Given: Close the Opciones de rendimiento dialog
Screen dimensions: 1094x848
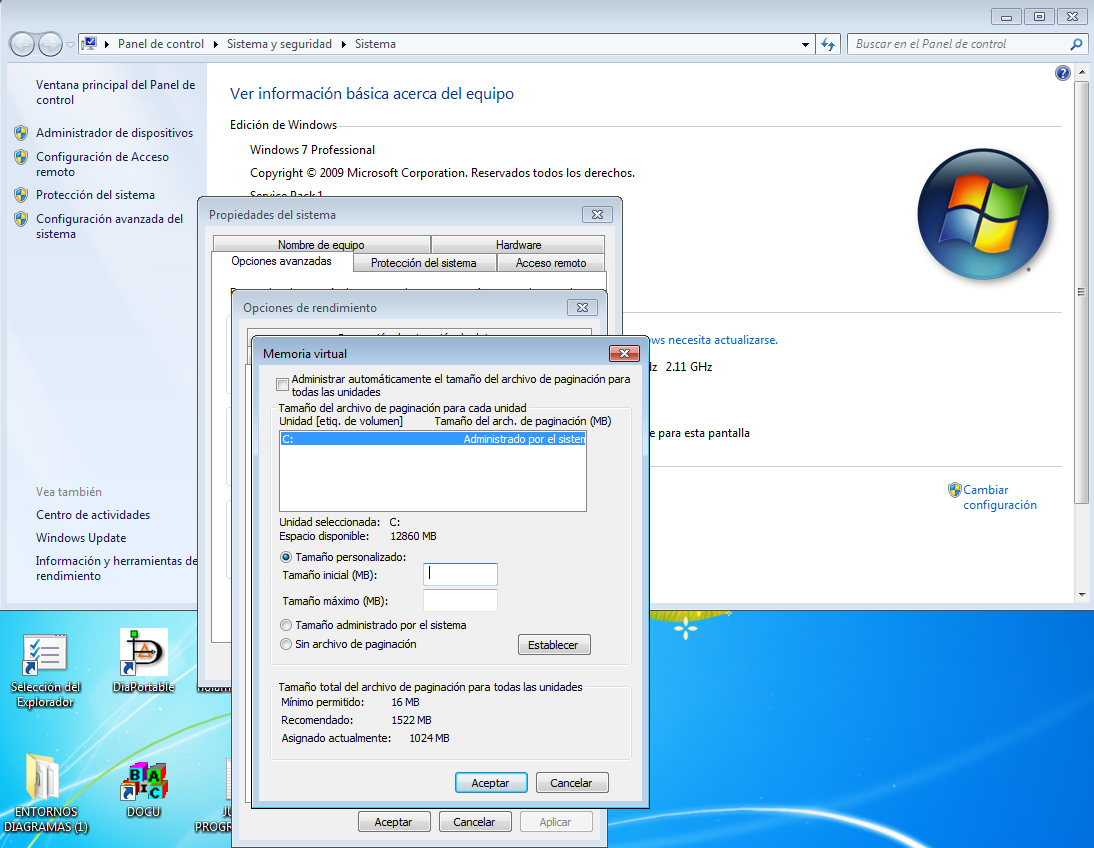Looking at the screenshot, I should coord(583,307).
